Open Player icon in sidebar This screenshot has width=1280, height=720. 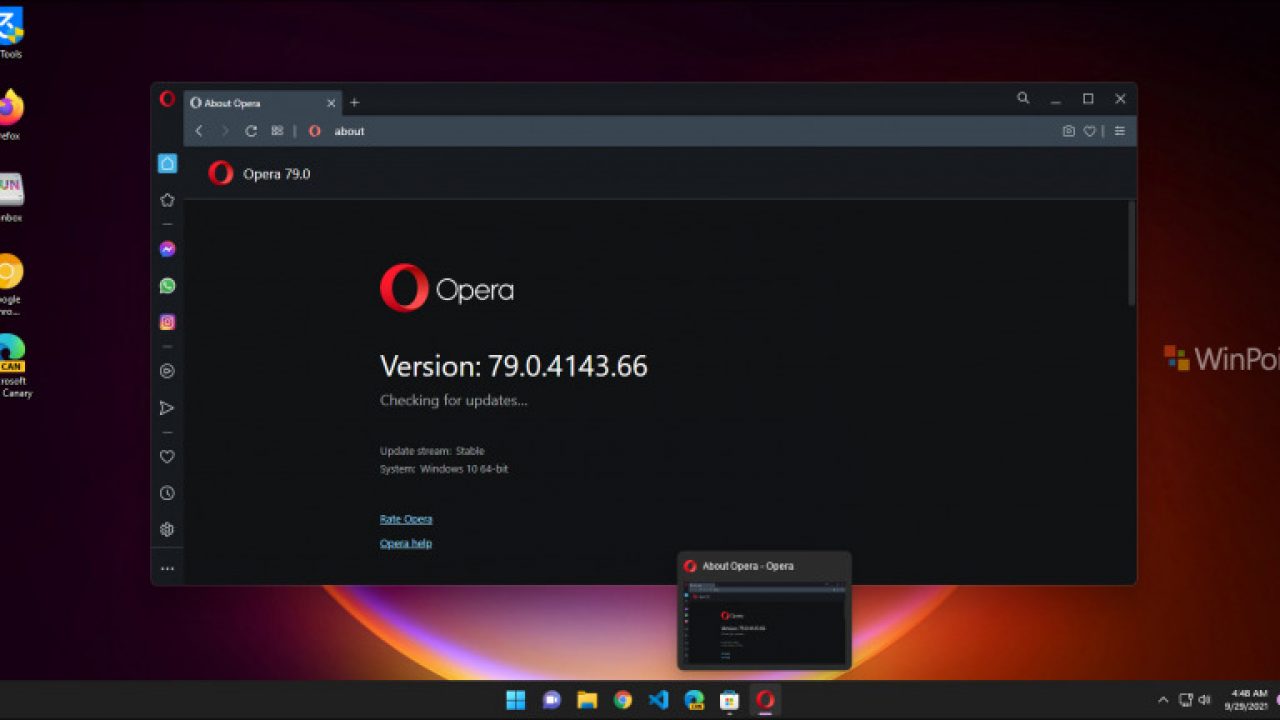coord(167,371)
